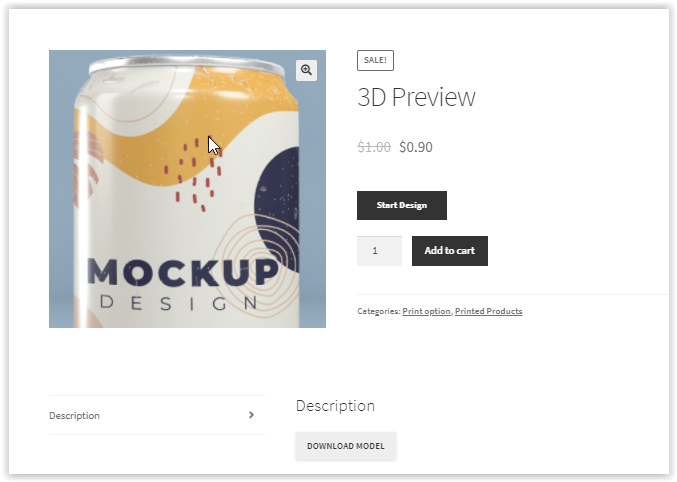This screenshot has width=677, height=482.
Task: Click the Categories label text
Action: point(379,311)
